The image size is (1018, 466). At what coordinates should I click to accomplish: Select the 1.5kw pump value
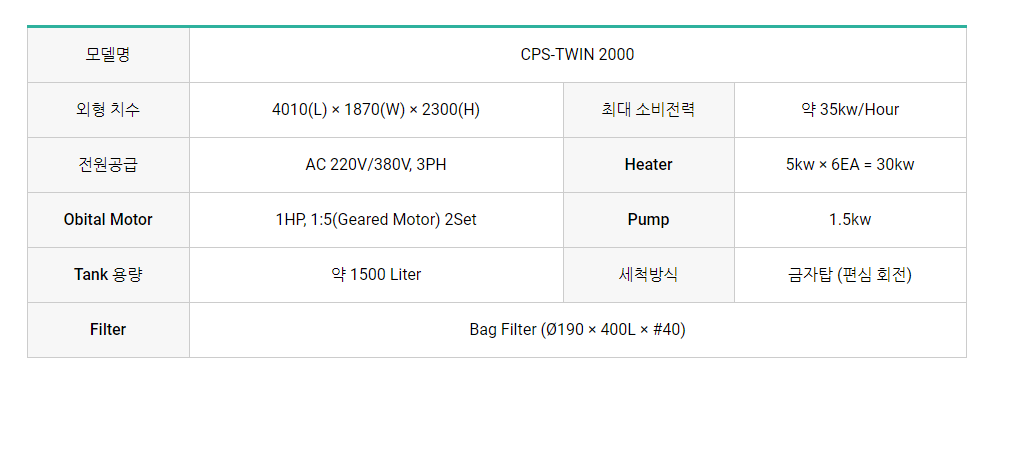[850, 220]
